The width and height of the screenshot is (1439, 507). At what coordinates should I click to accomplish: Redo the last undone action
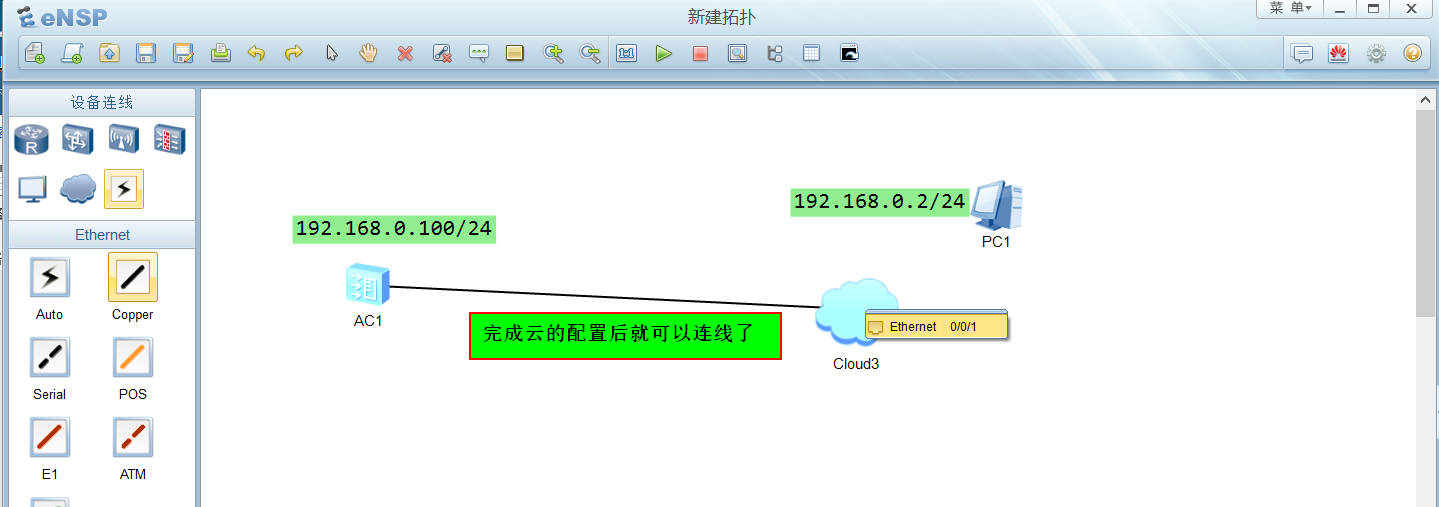pyautogui.click(x=294, y=53)
